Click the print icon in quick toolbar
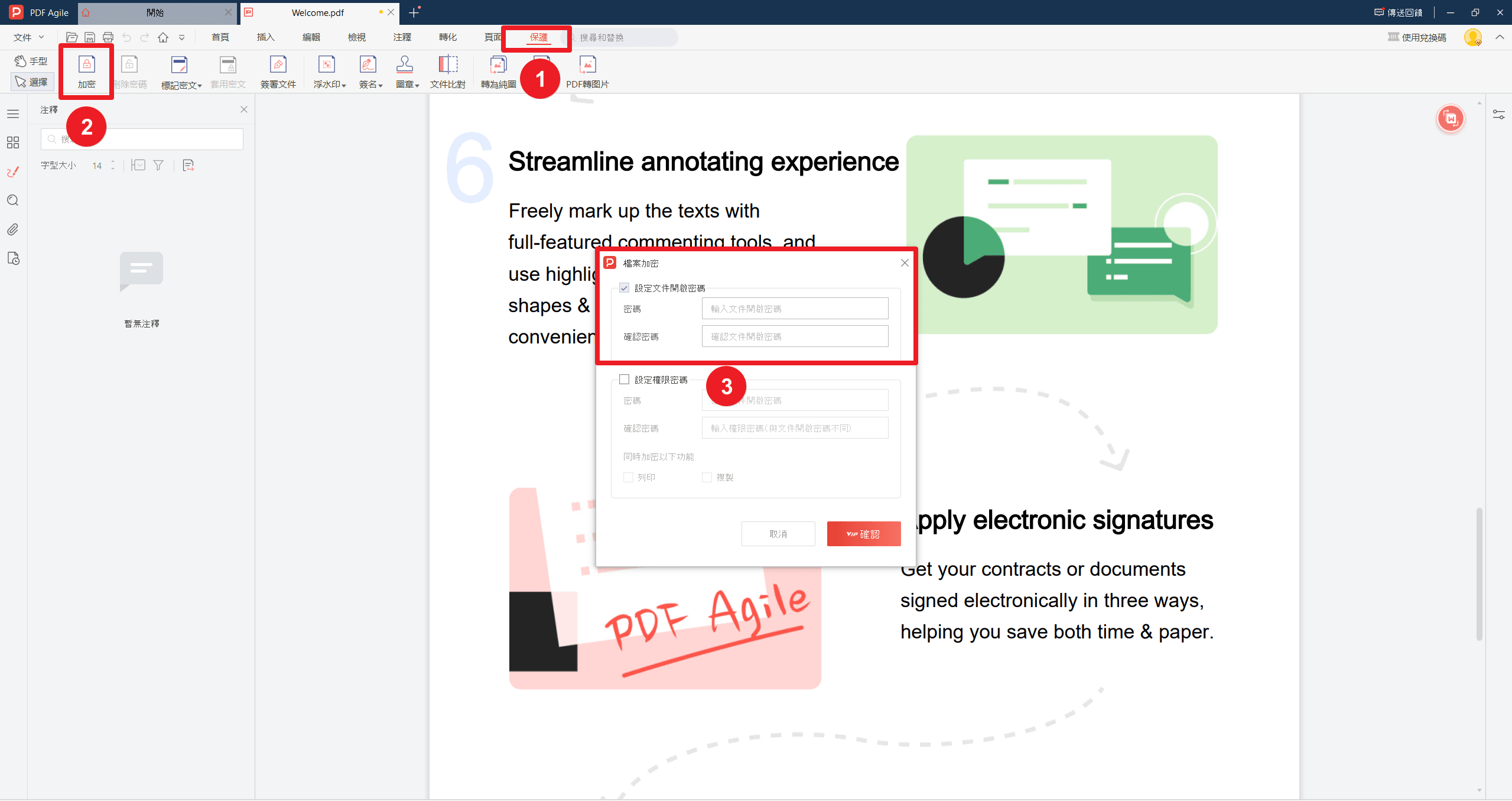Screen dimensions: 1512x801 tap(108, 37)
